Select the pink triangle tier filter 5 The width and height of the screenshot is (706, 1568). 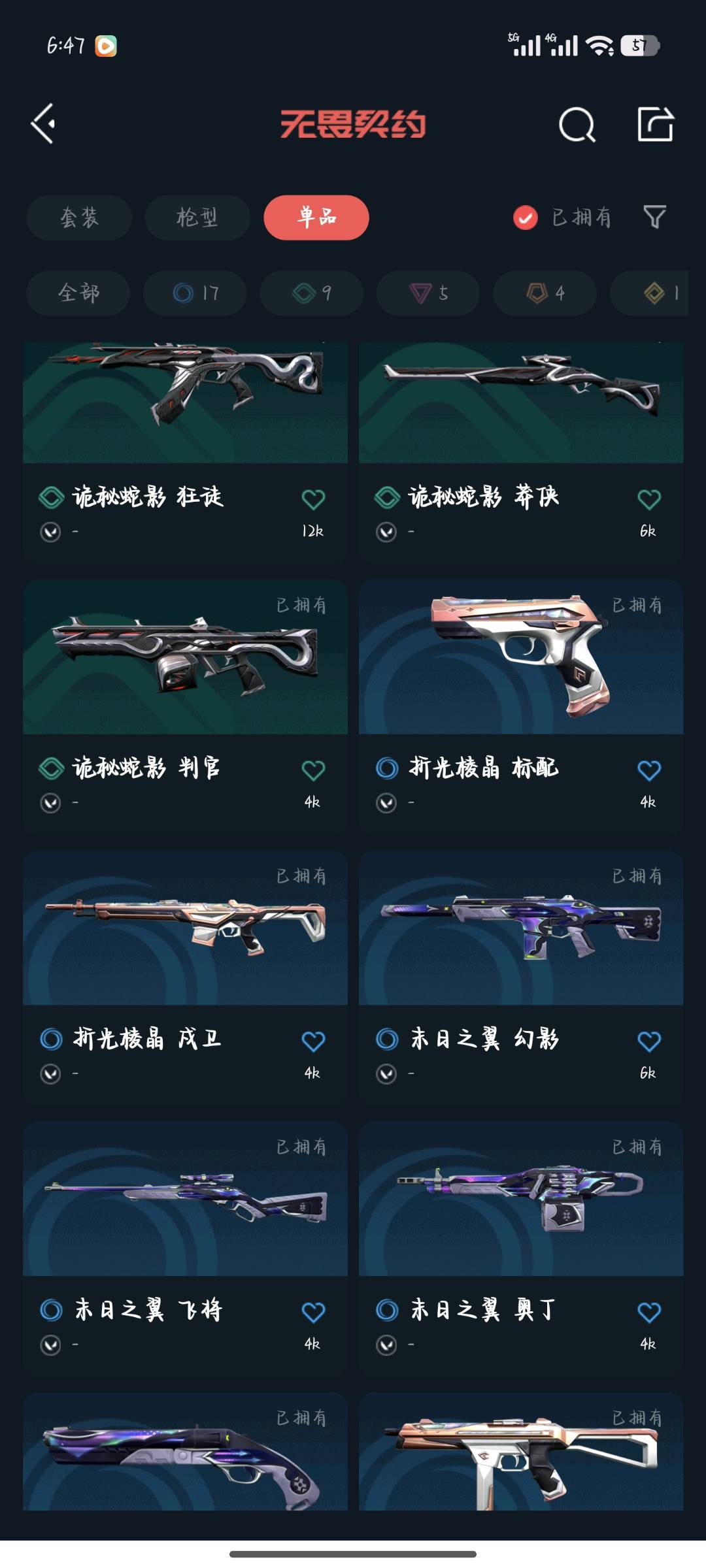428,293
